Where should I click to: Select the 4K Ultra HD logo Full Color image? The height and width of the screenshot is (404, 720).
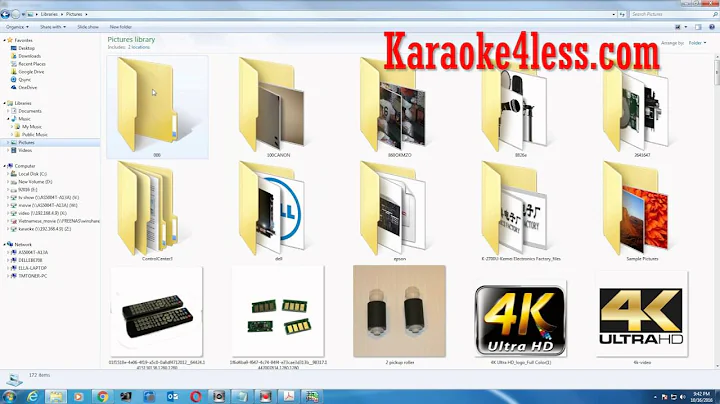pos(520,319)
